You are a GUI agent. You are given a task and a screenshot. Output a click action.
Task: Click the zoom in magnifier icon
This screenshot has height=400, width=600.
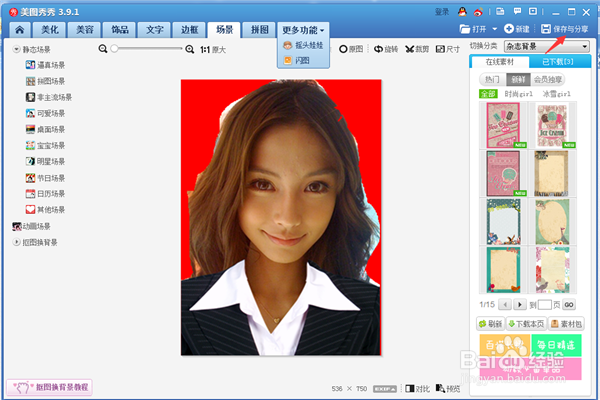click(x=189, y=49)
